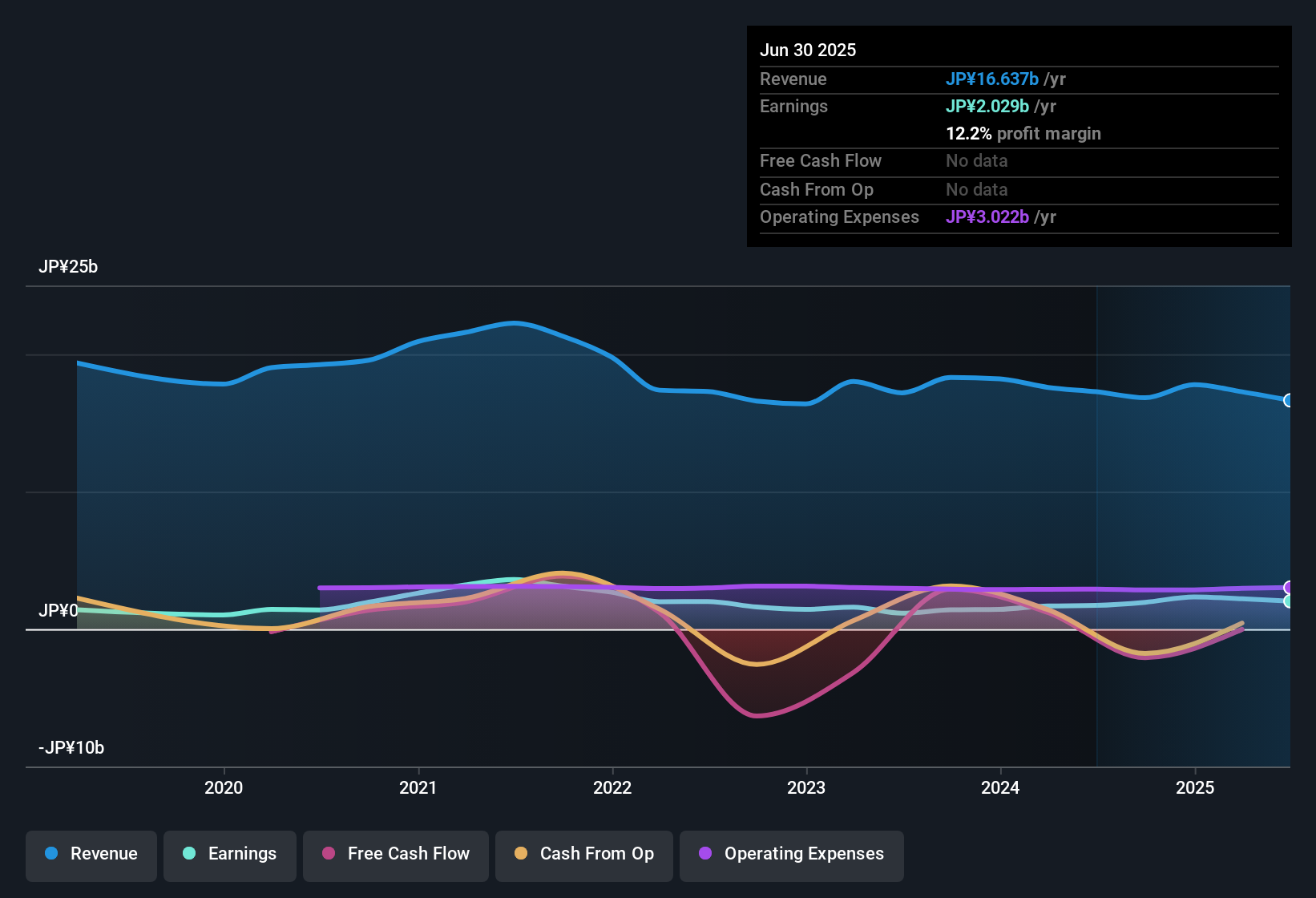
Task: Click the JP¥16.637b revenue value in tooltip
Action: 992,79
